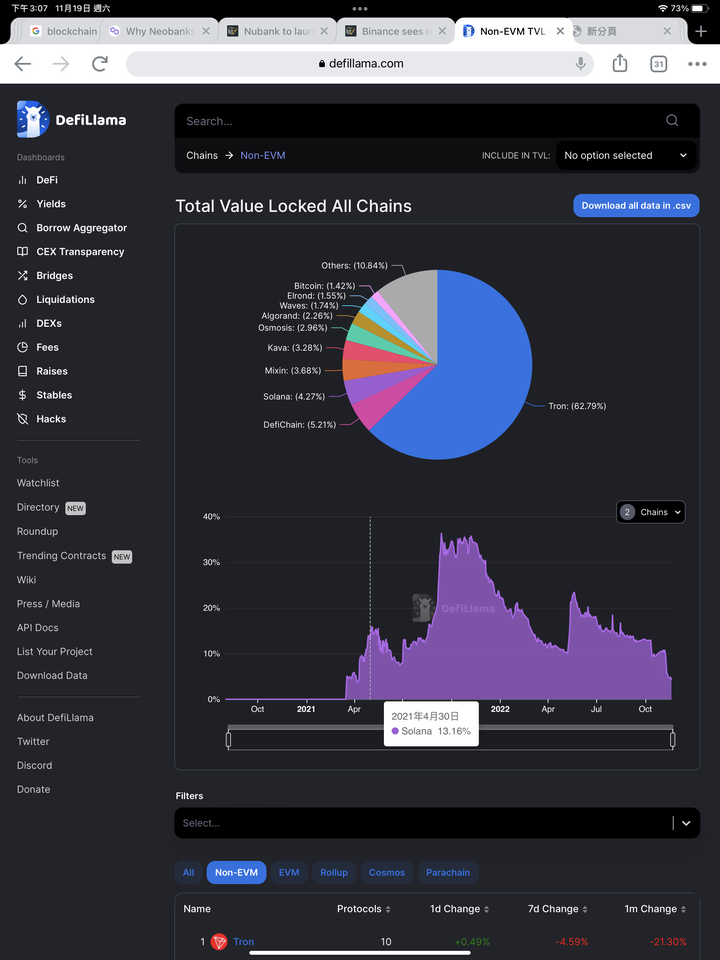The image size is (720, 960).
Task: Go back with the browser back arrow
Action: point(23,64)
